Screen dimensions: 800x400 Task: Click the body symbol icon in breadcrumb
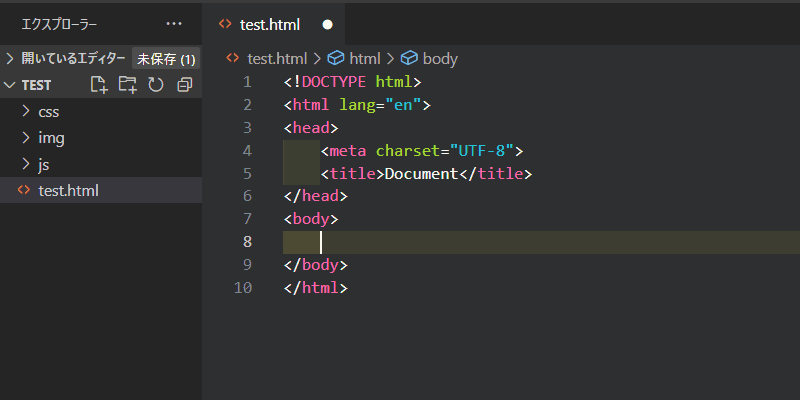(x=409, y=59)
